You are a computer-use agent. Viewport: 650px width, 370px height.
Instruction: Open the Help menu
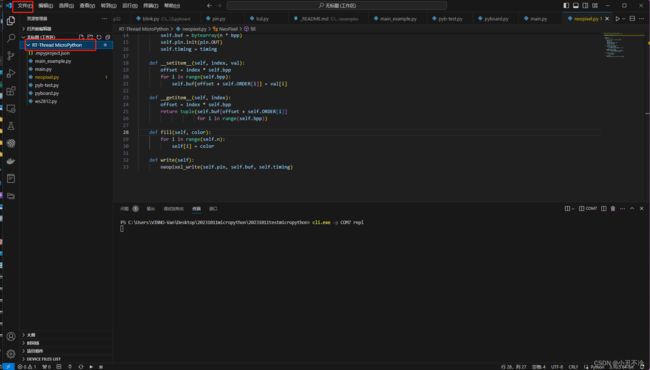click(172, 5)
